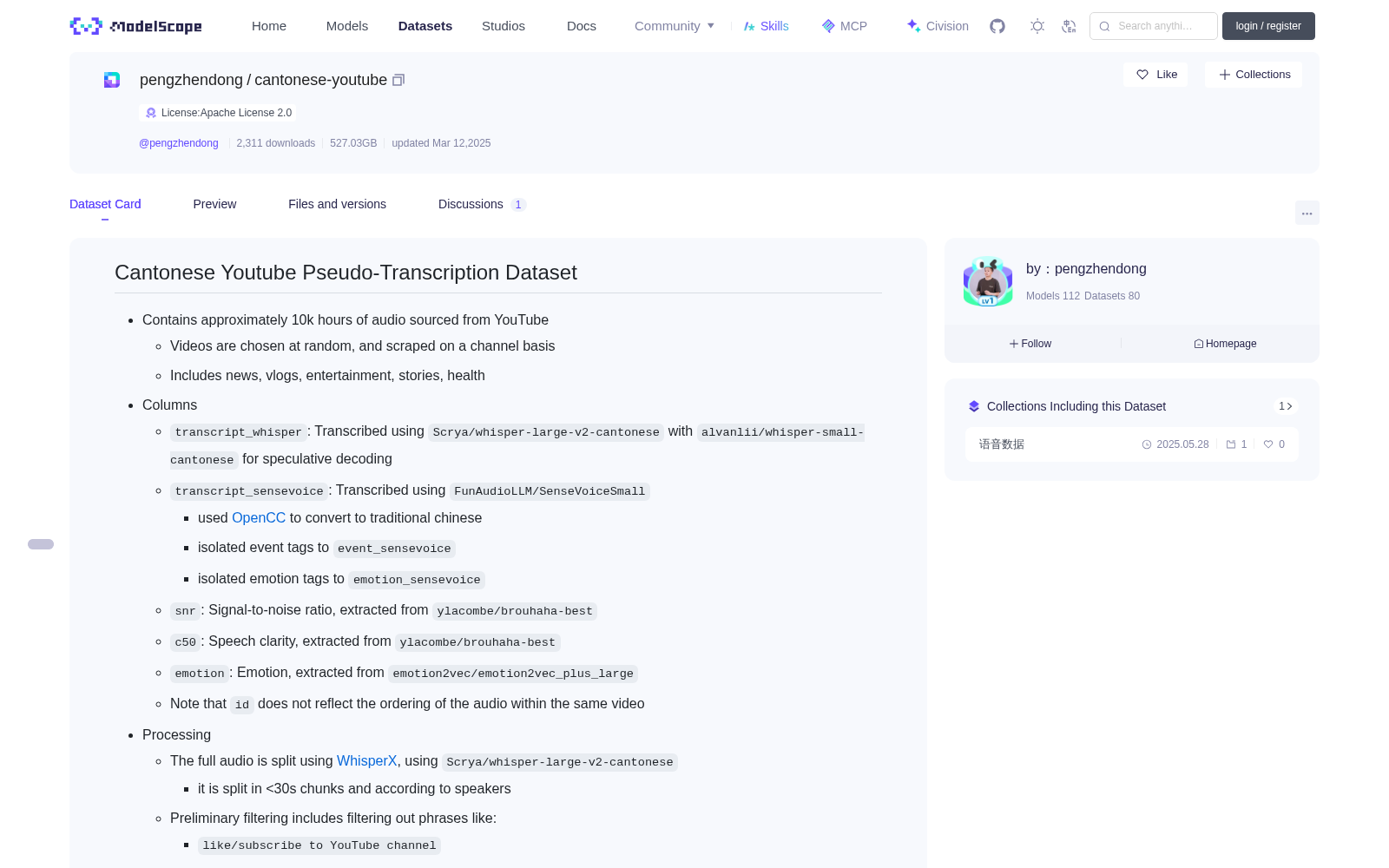The height and width of the screenshot is (868, 1389).
Task: Open the GitHub icon link
Action: [997, 26]
